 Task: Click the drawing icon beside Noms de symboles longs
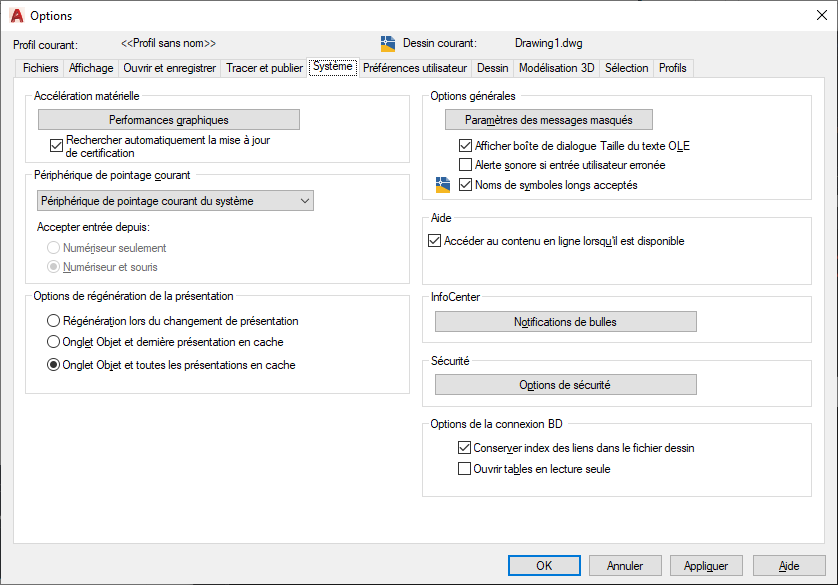pos(443,185)
